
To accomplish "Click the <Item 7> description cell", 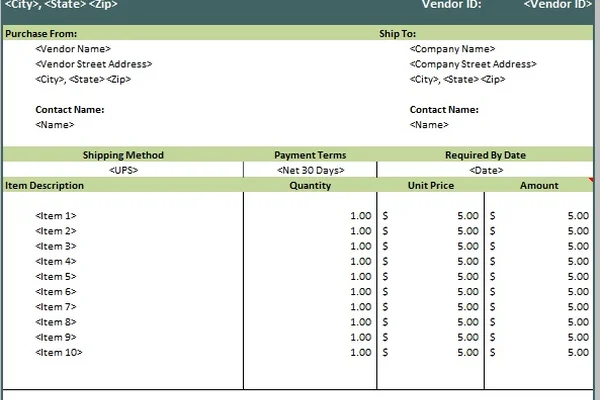I will coord(55,307).
